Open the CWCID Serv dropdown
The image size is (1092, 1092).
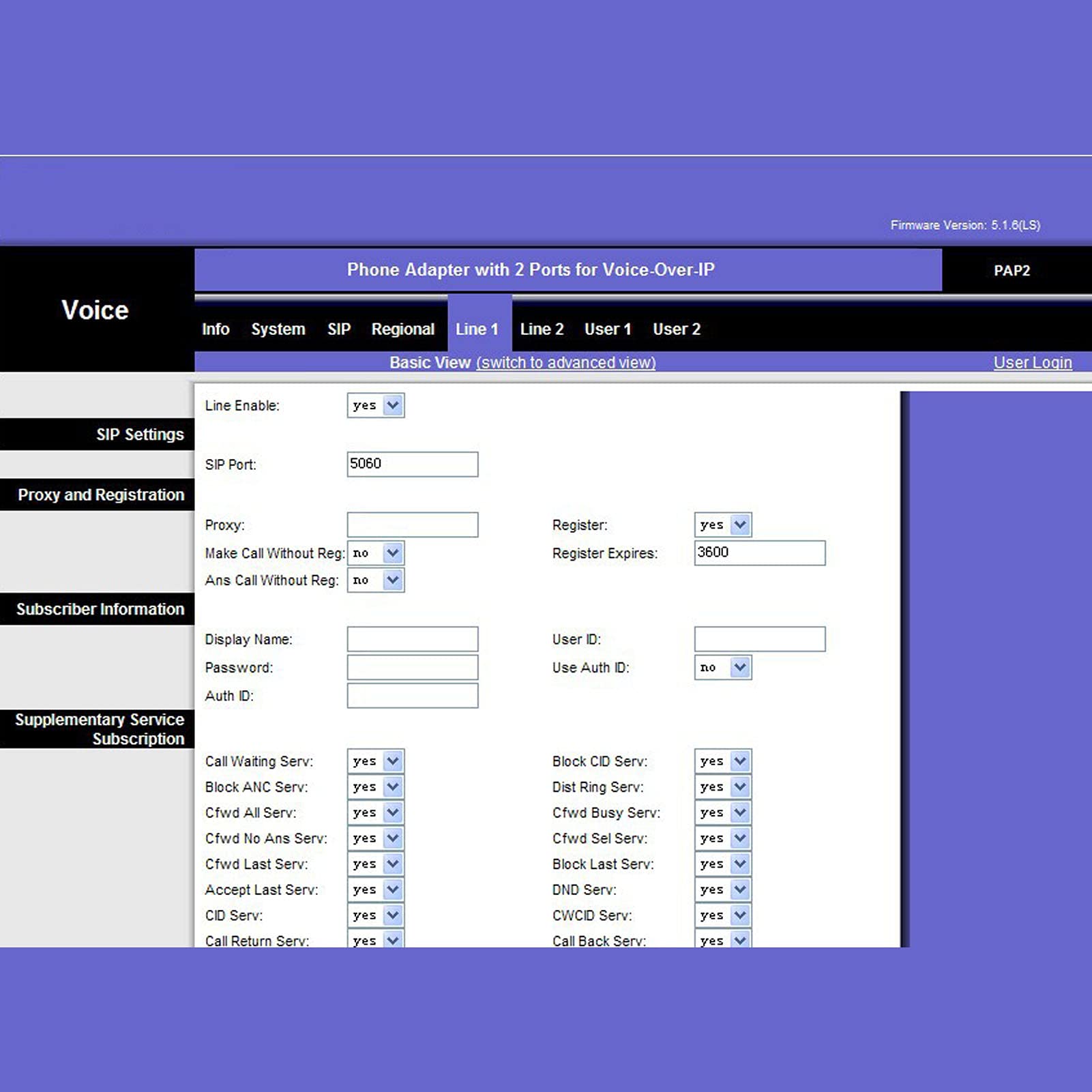723,915
